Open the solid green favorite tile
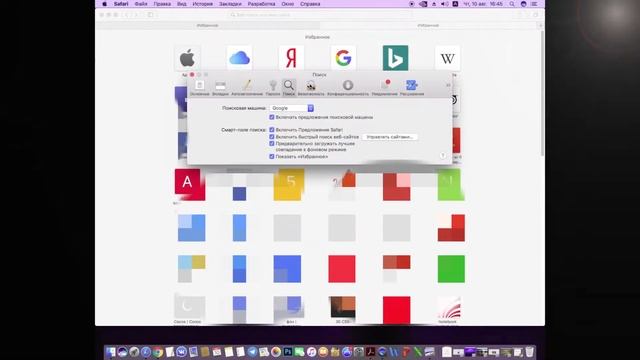640x360 pixels. pyautogui.click(x=451, y=269)
